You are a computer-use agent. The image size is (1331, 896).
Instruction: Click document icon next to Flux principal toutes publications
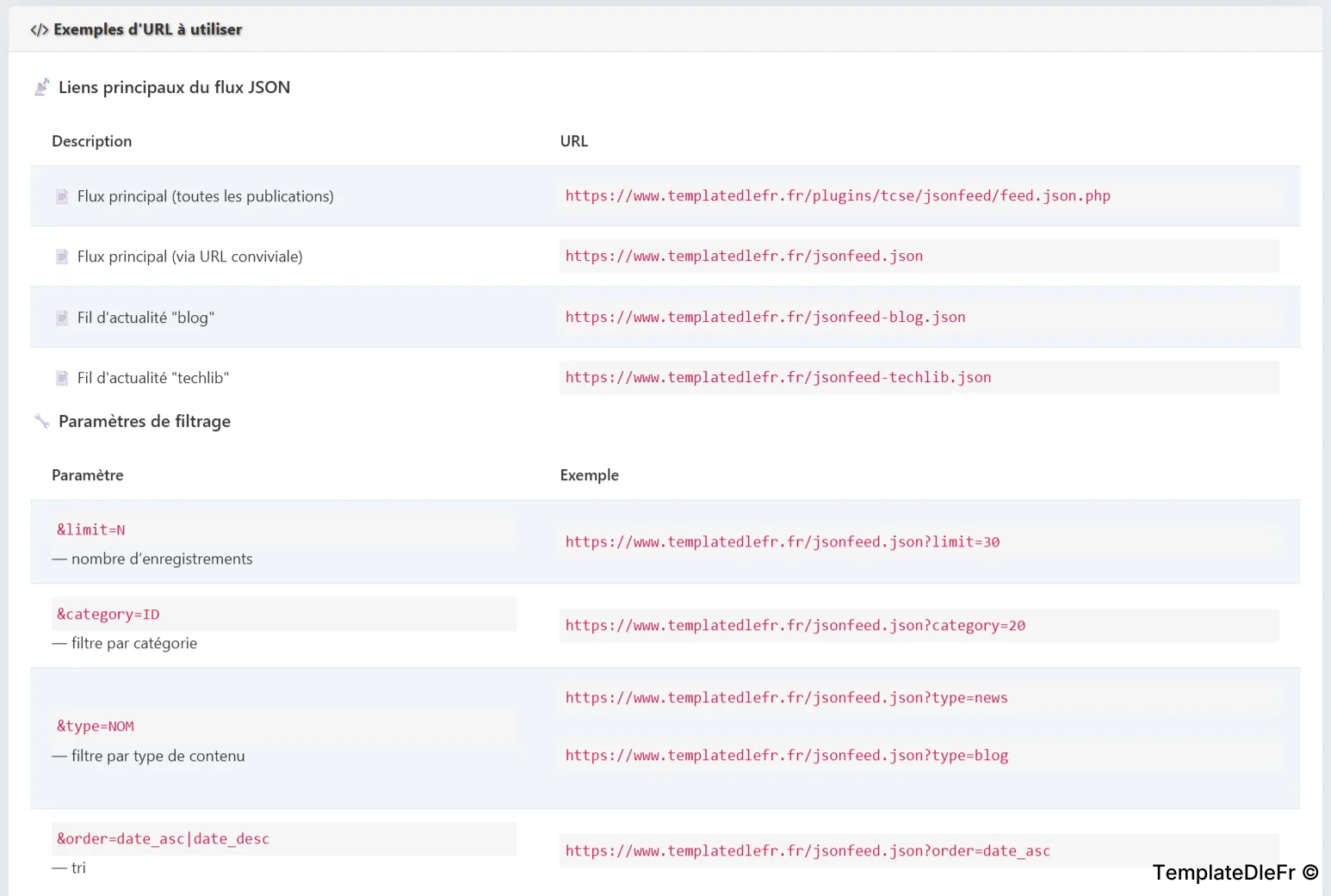(62, 196)
